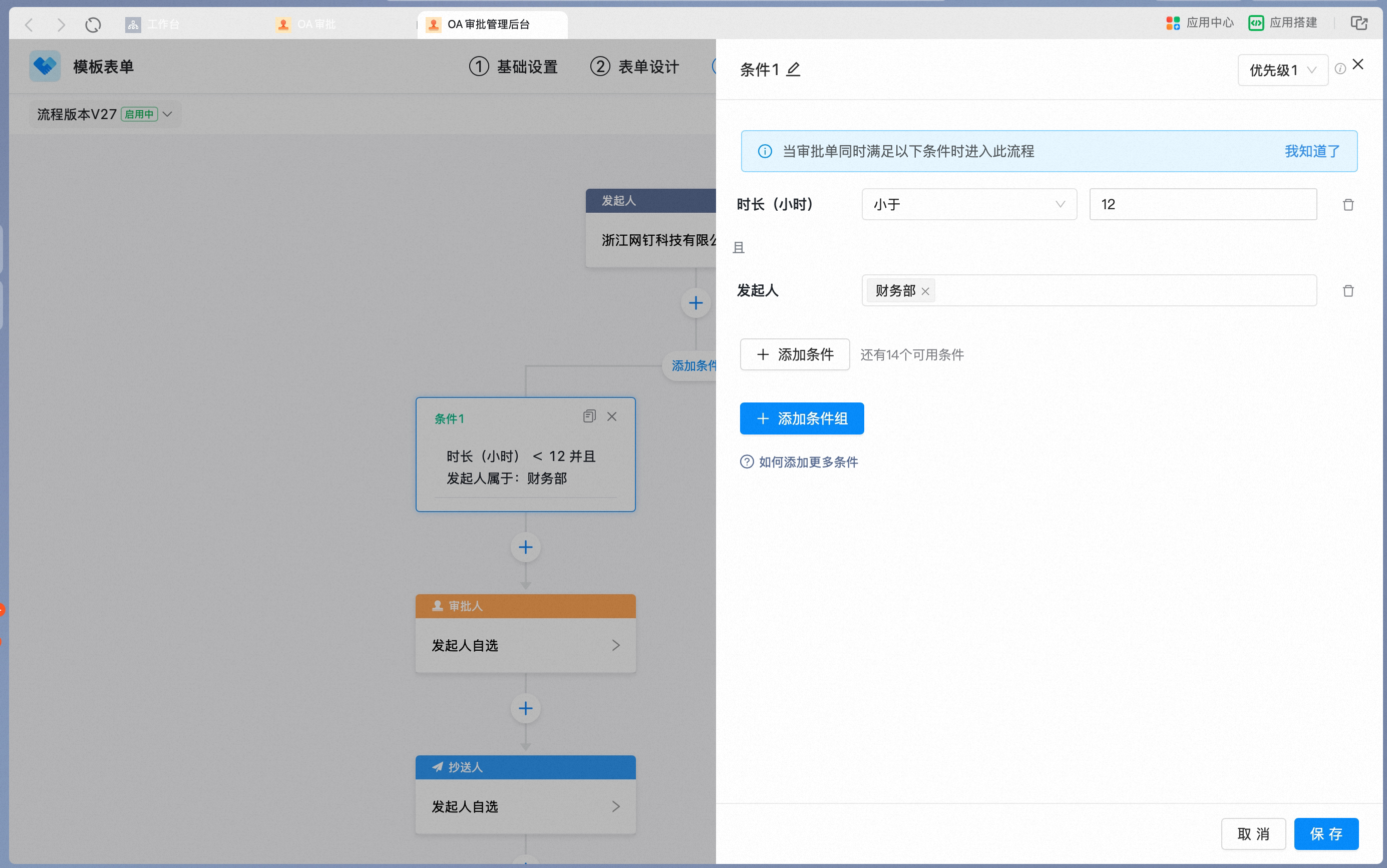1387x868 pixels.
Task: Click 保存 to save the condition
Action: point(1325,833)
